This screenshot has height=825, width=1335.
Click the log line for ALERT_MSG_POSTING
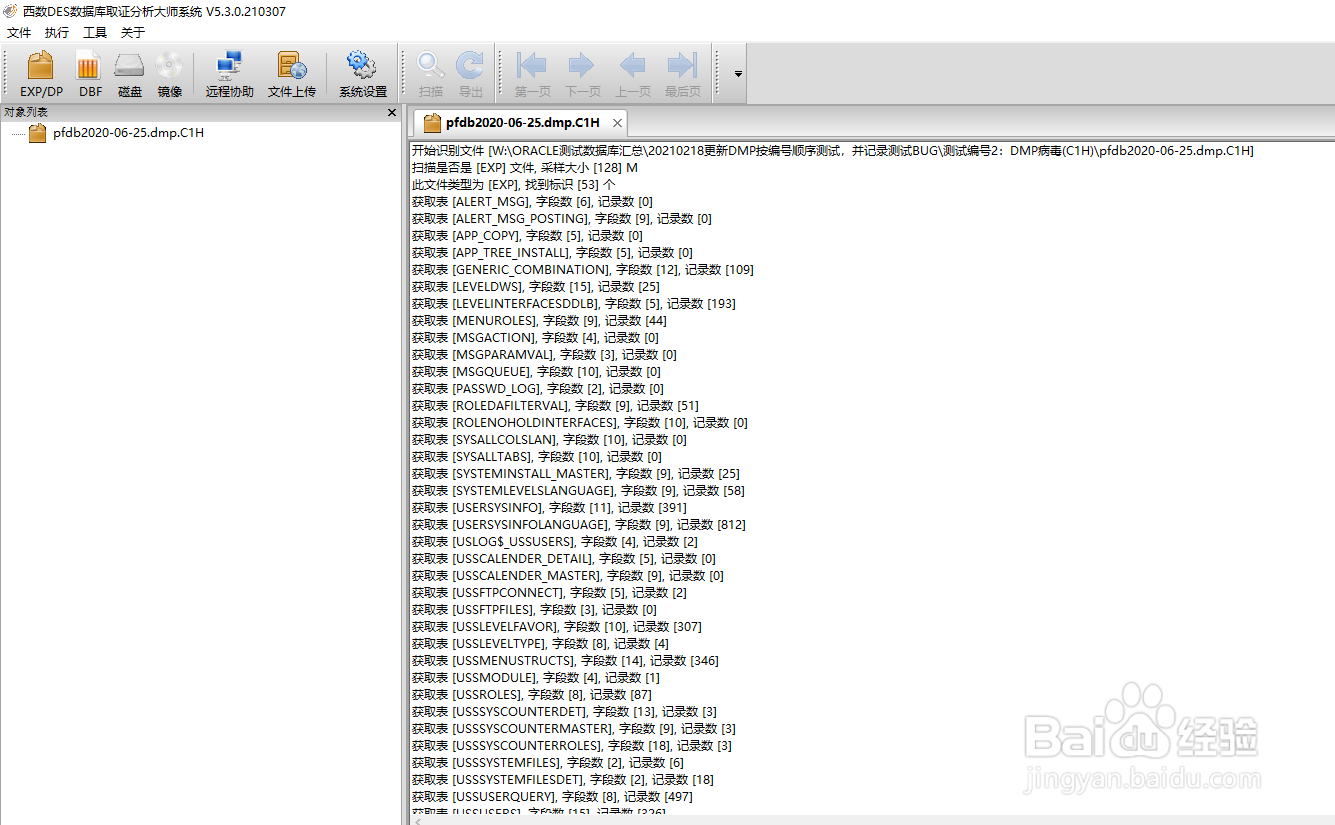point(562,219)
